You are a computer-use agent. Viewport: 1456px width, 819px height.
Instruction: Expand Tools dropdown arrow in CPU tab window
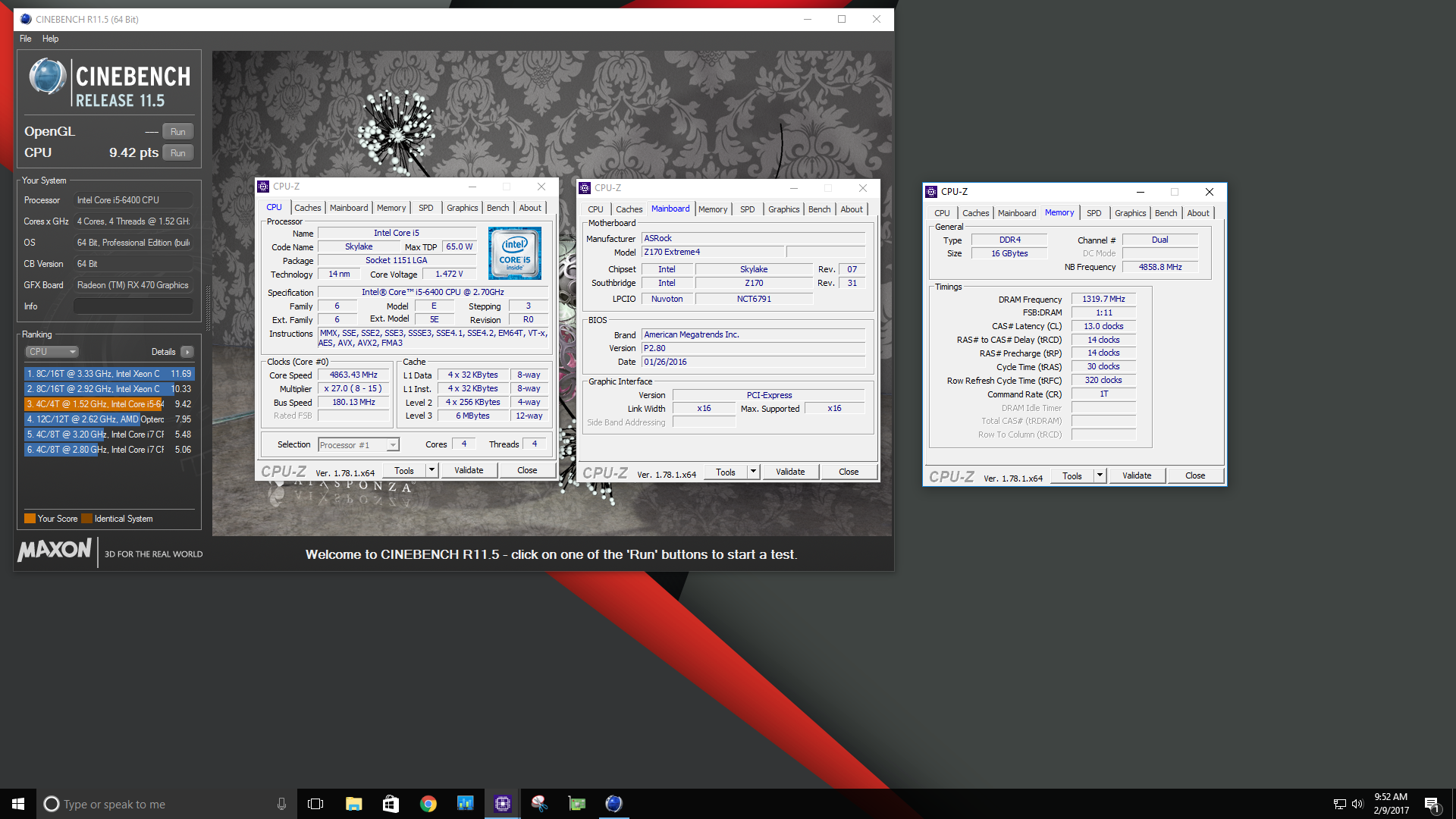tap(431, 470)
